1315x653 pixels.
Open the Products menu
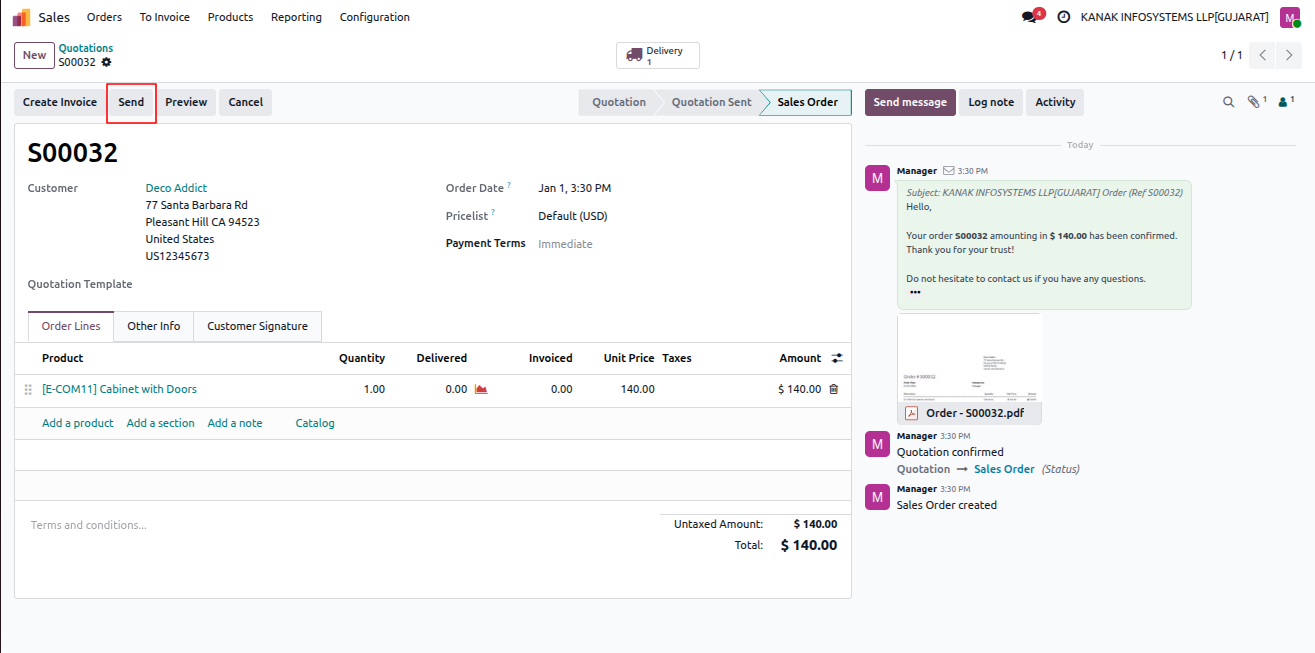pyautogui.click(x=230, y=17)
